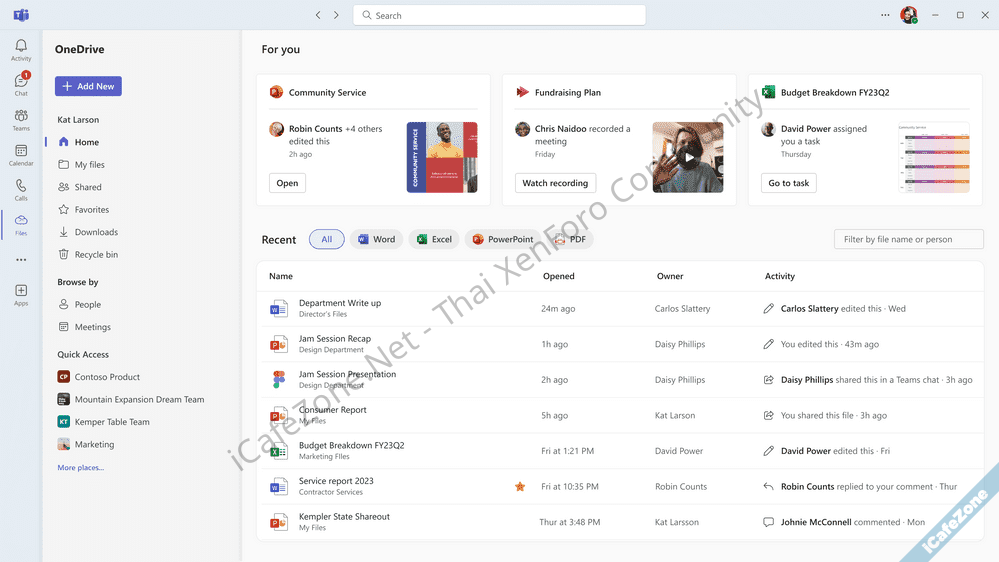This screenshot has height=562, width=999.
Task: Open the Activity bell icon
Action: pos(21,47)
